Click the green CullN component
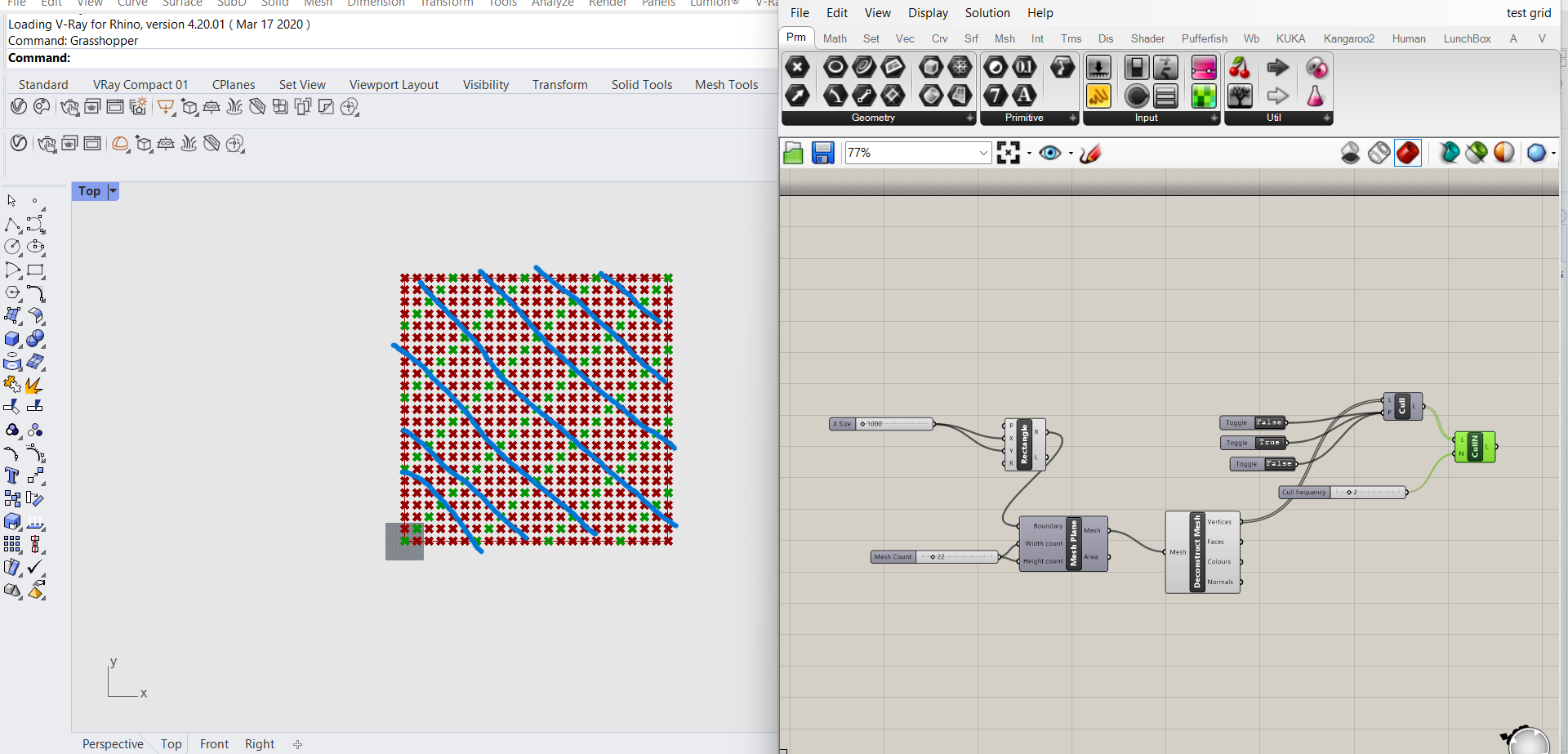This screenshot has width=1568, height=754. (1475, 447)
